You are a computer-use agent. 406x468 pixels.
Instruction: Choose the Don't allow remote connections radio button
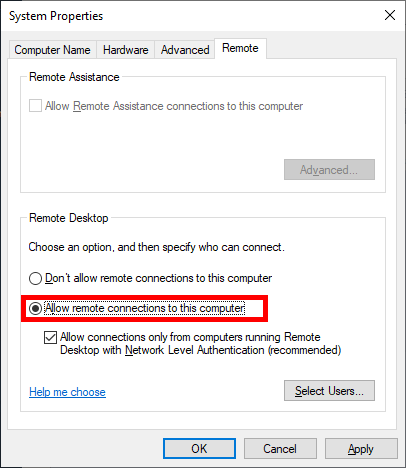[x=35, y=278]
